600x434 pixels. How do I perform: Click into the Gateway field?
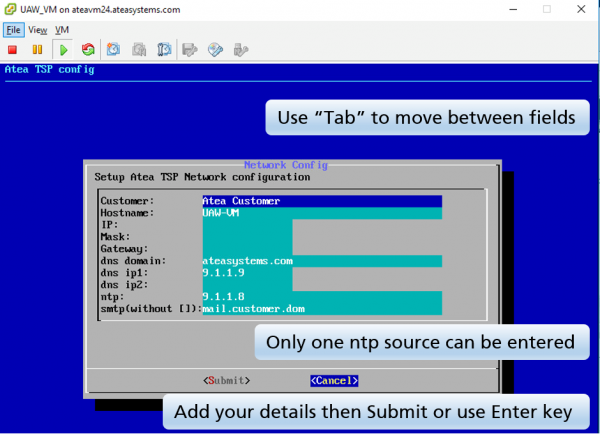tap(248, 249)
